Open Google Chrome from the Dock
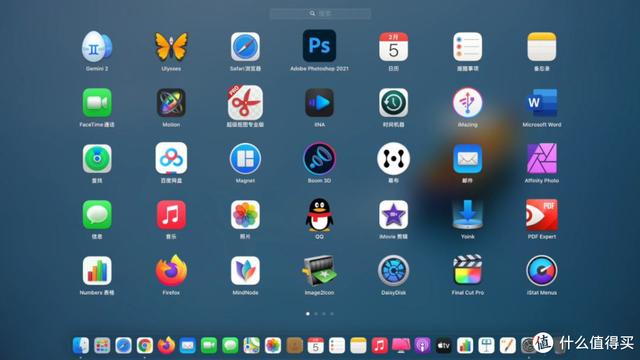The width and height of the screenshot is (640, 360). (x=144, y=346)
